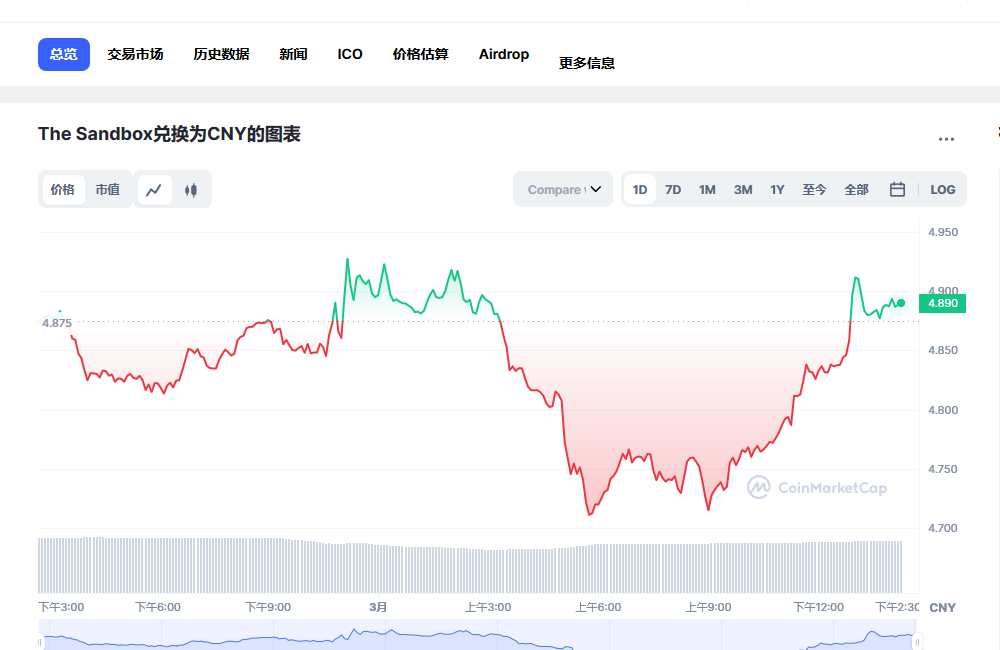
Task: Switch to line chart view icon
Action: [154, 190]
